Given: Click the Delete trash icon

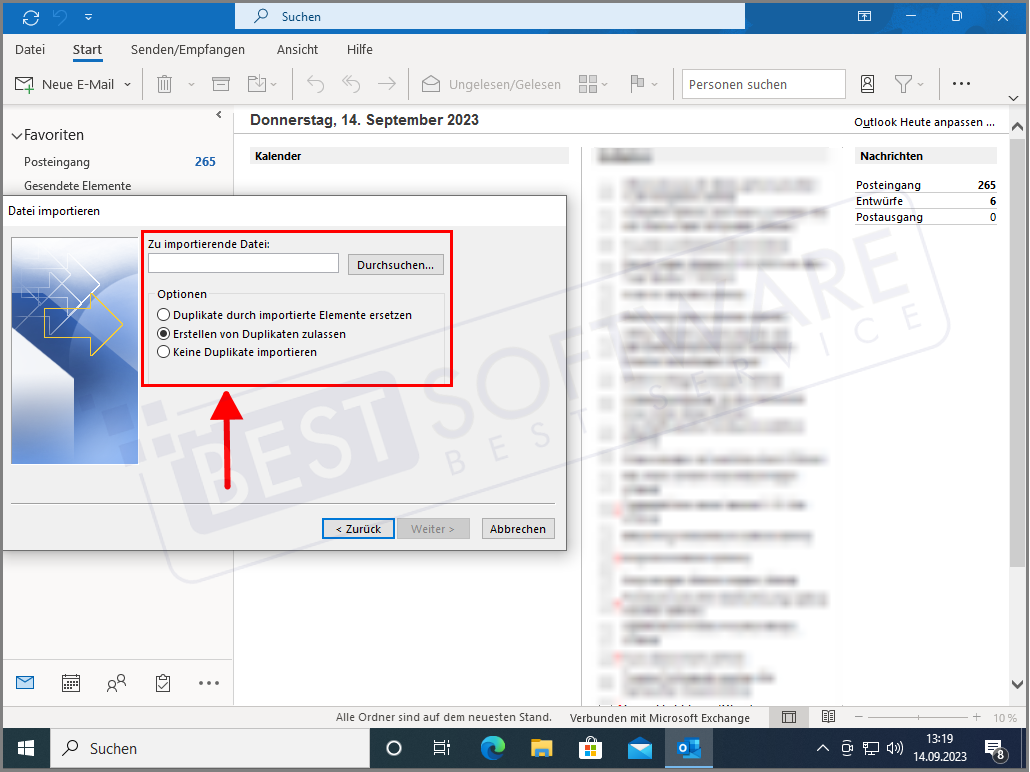Looking at the screenshot, I should (164, 84).
